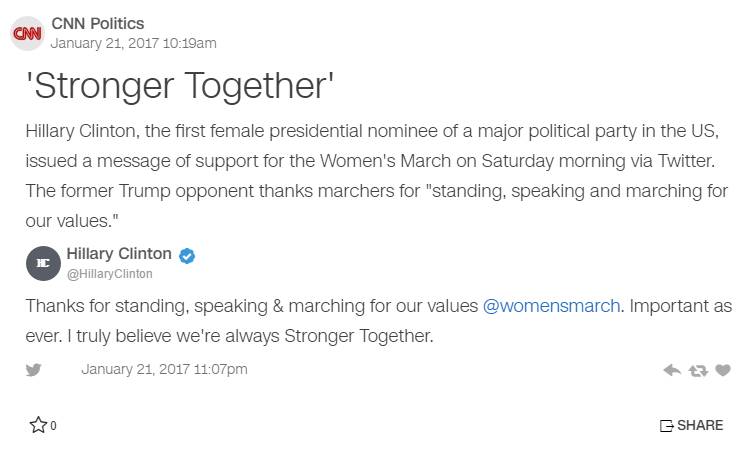Click the star count showing 0
The height and width of the screenshot is (451, 755).
[54, 426]
